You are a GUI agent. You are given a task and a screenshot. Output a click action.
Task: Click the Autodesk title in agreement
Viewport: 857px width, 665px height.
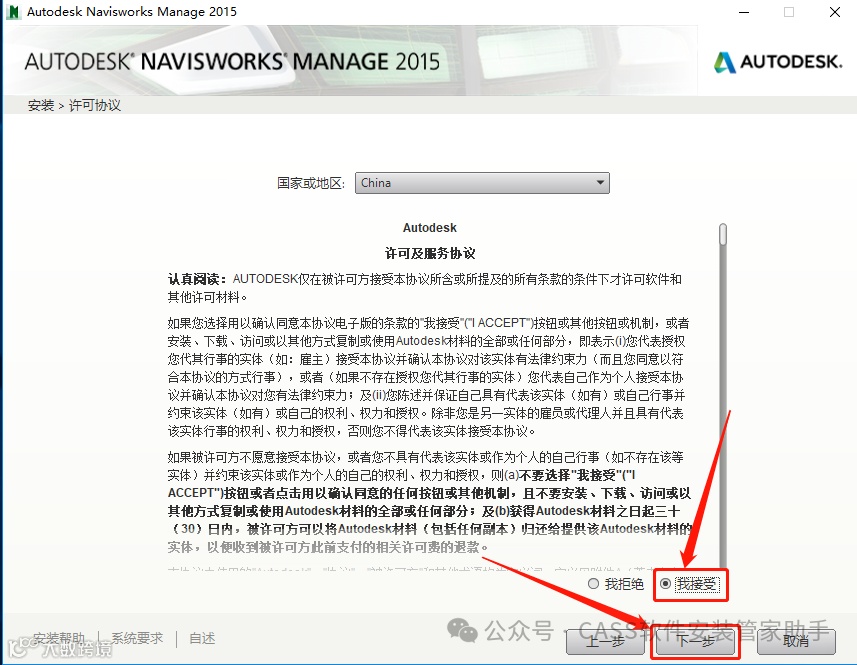[x=430, y=228]
